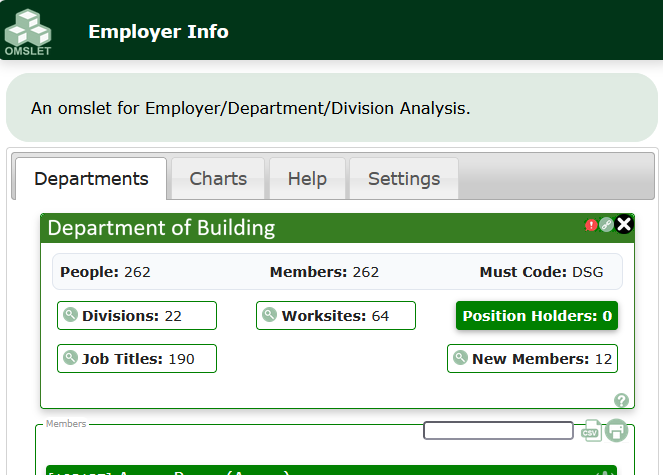Screen dimensions: 663x475
Task: Click the help question mark icon
Action: point(621,400)
